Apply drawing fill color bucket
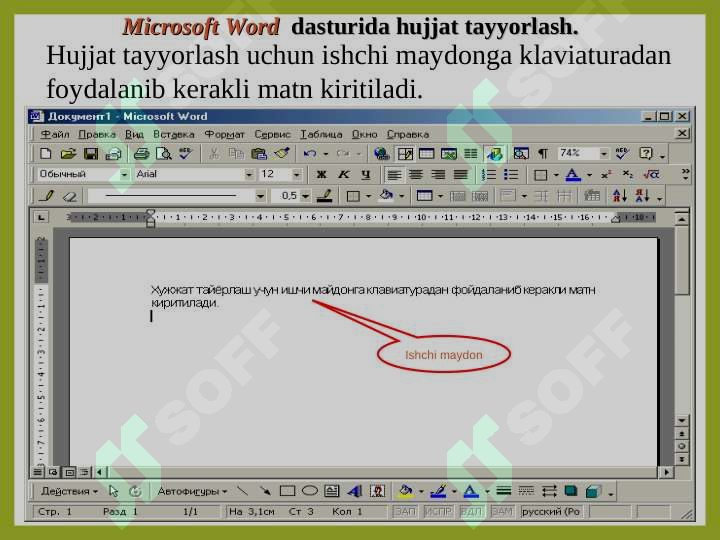 [405, 491]
